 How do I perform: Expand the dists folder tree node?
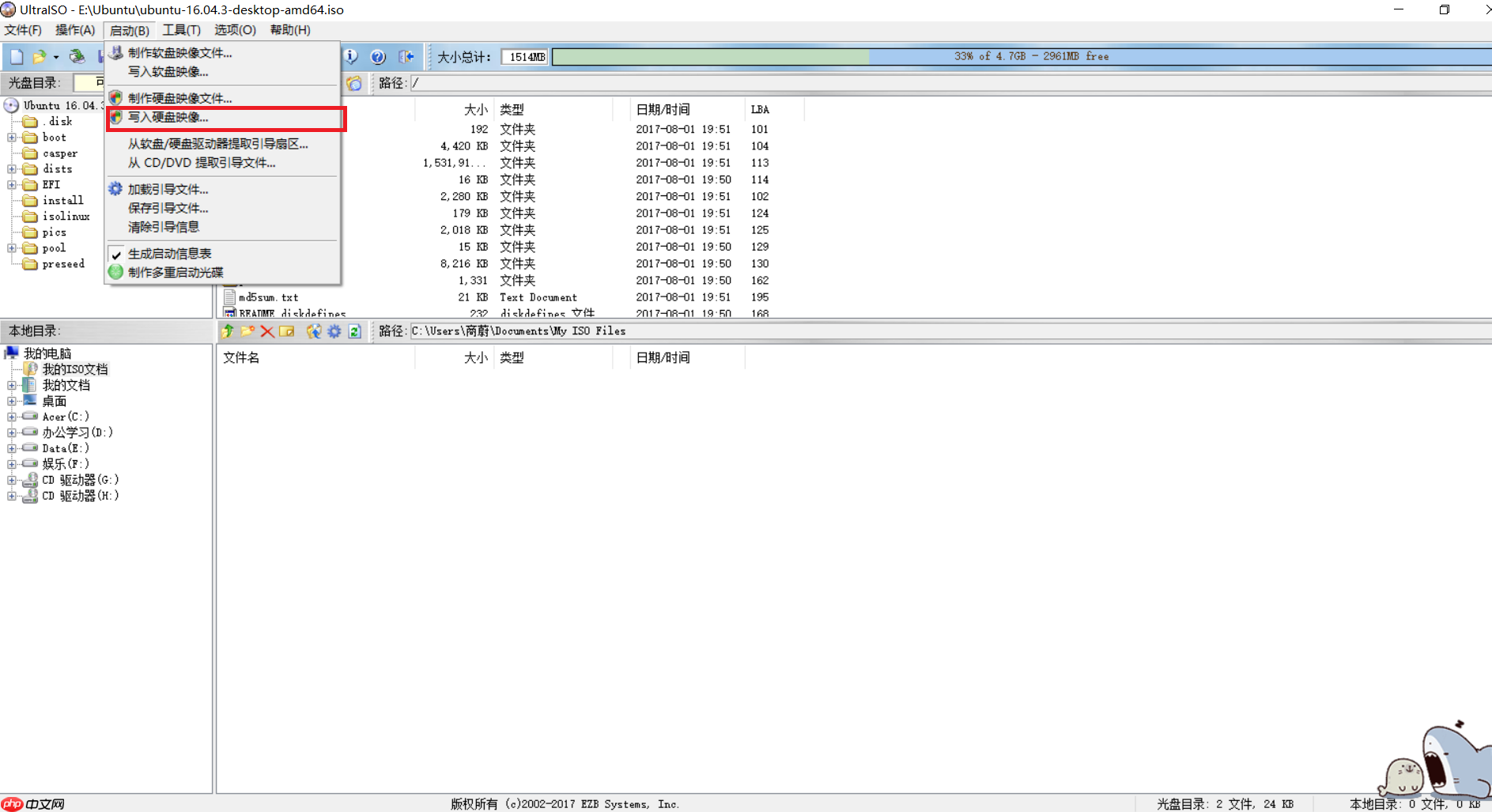12,169
